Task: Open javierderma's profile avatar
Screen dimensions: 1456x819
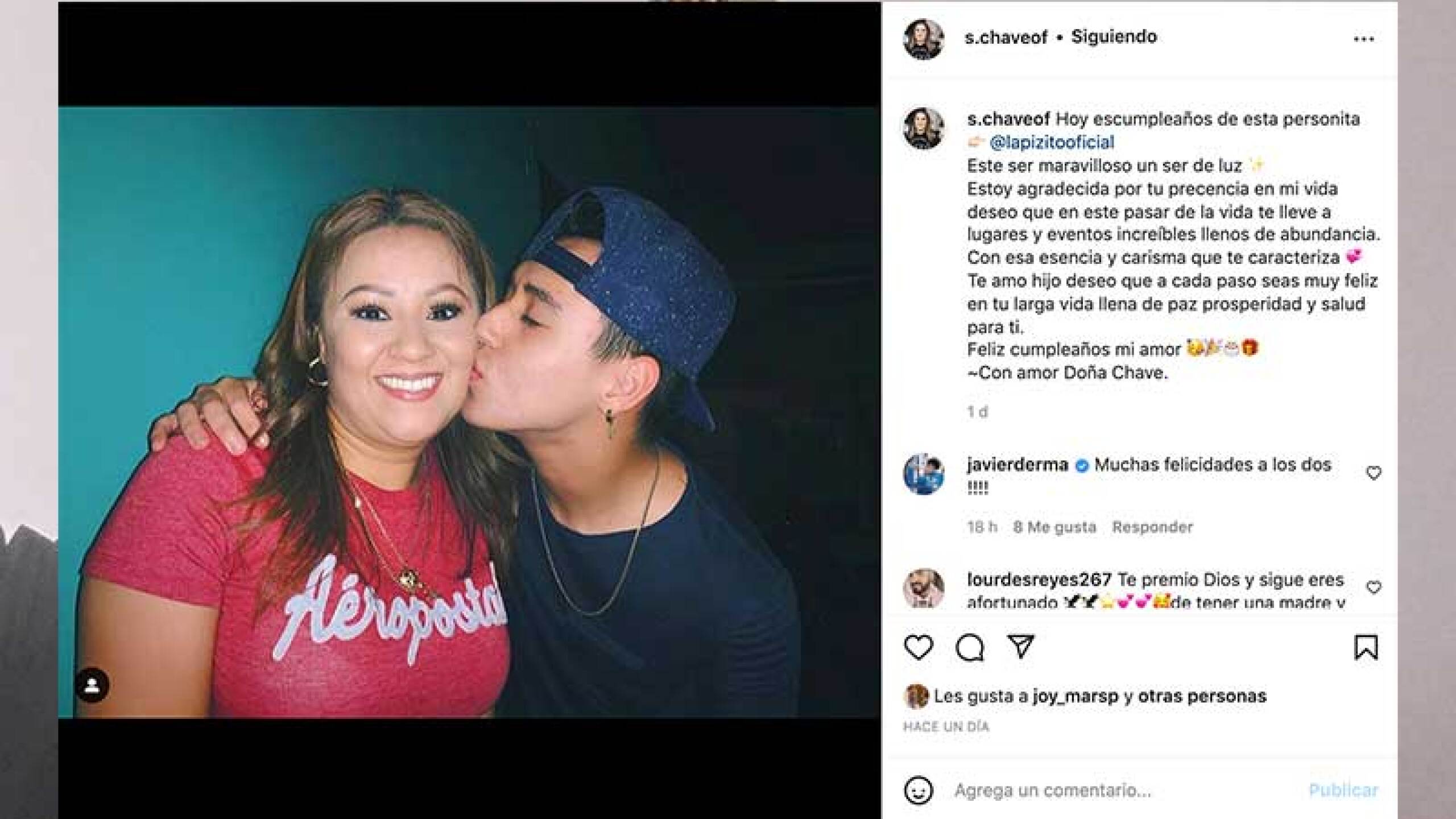Action: pos(924,474)
